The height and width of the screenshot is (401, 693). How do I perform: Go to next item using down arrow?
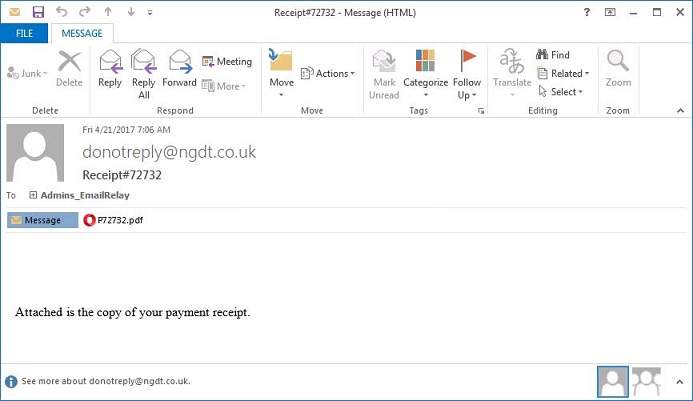[131, 12]
